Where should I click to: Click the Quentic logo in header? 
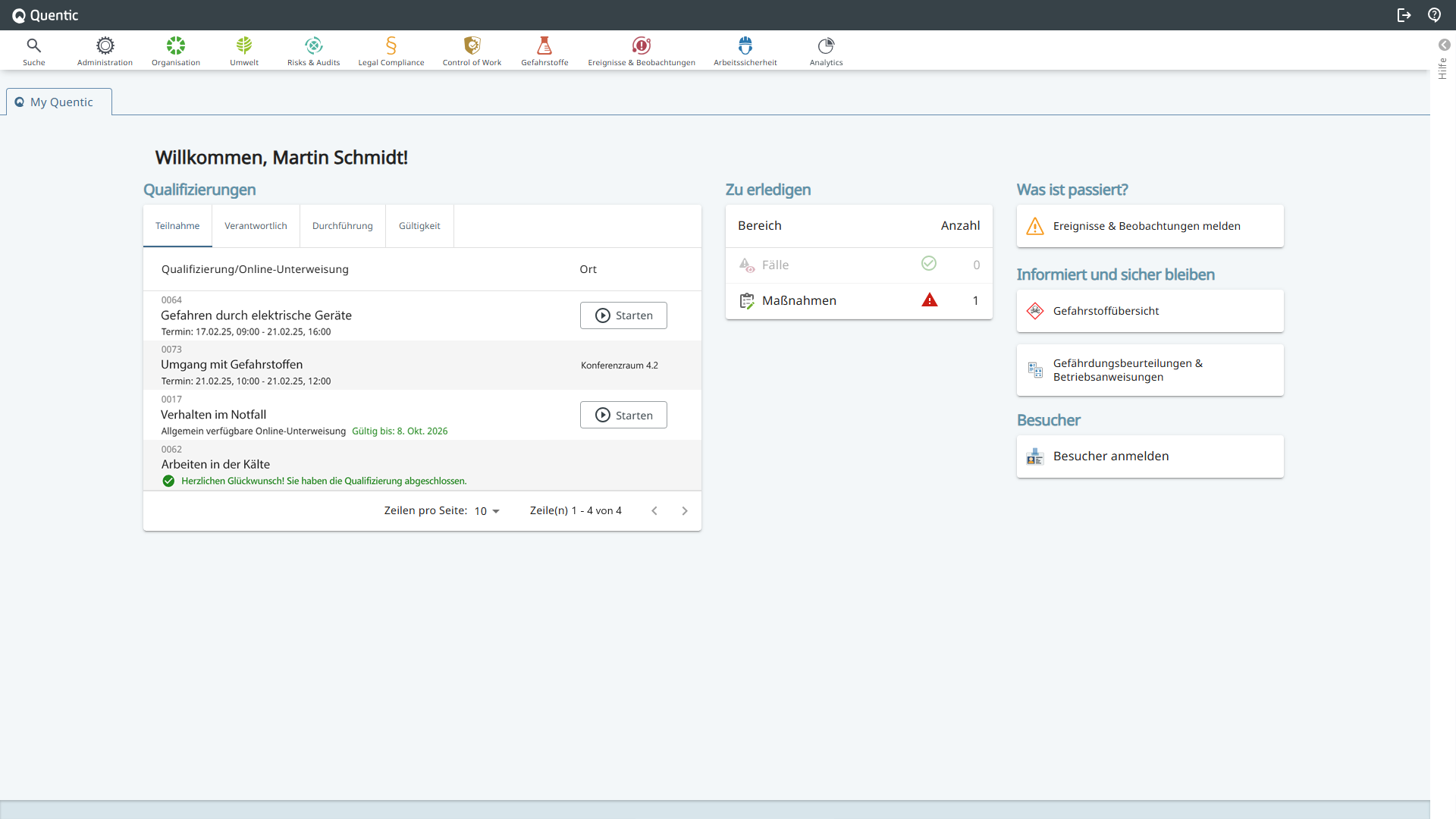45,15
